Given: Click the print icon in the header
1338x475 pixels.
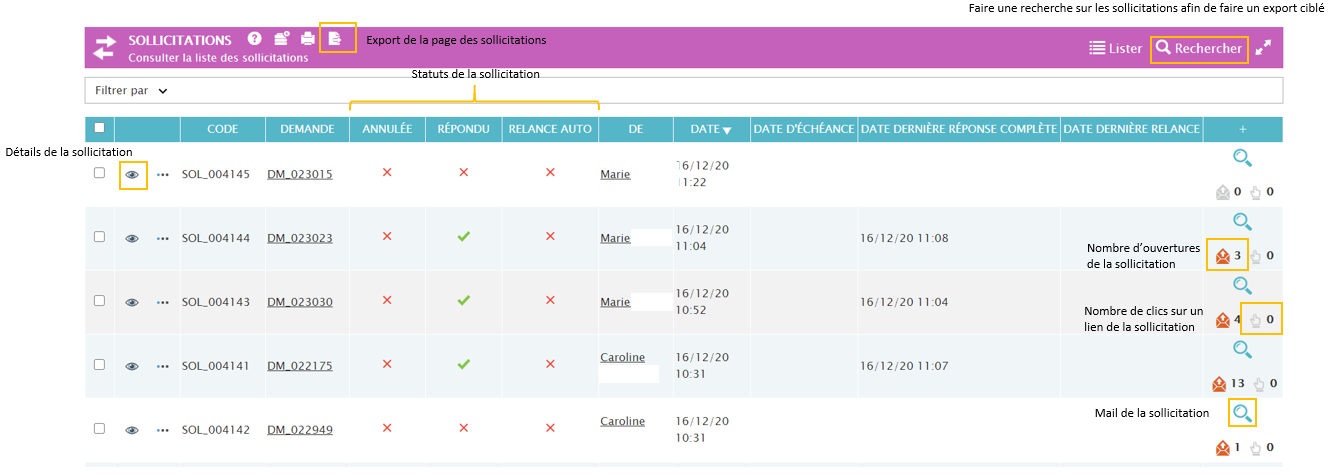Looking at the screenshot, I should coord(308,39).
